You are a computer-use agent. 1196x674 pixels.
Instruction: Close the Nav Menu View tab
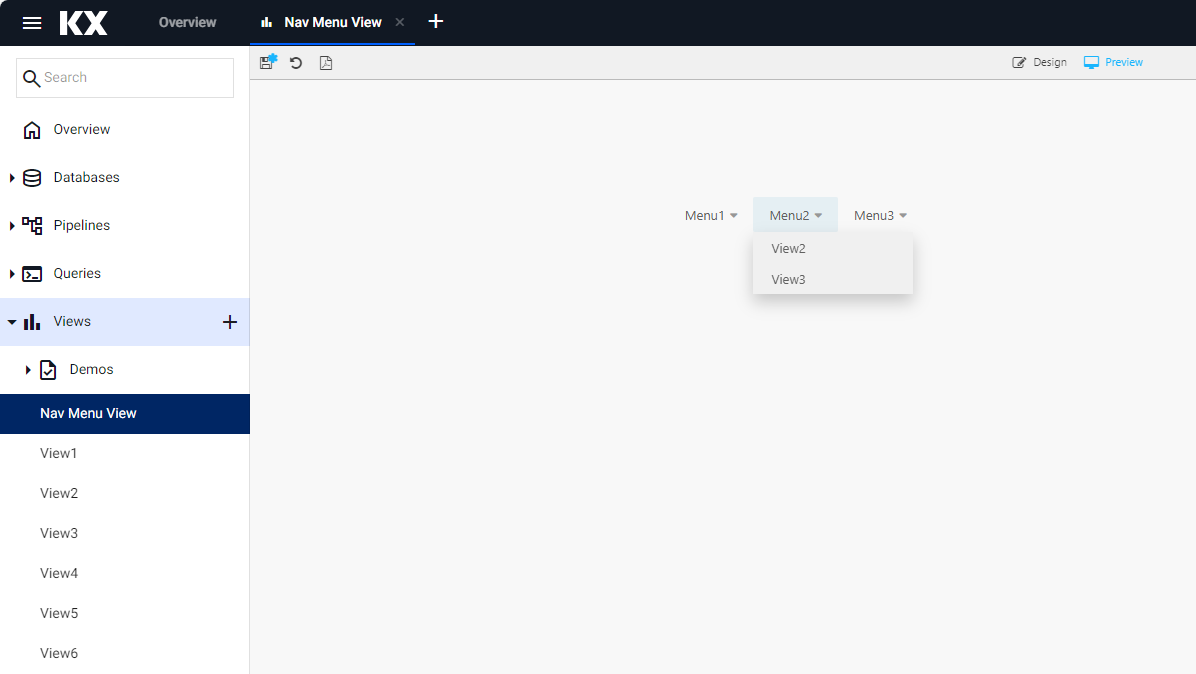[400, 22]
